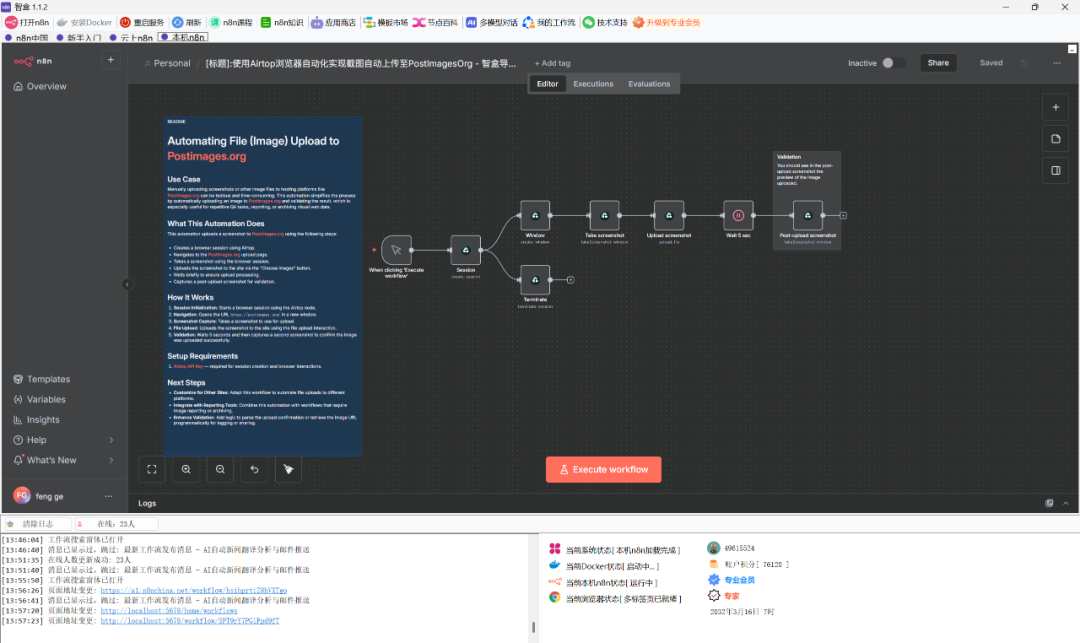Open the a1.n8nchina.net workflow link in log
This screenshot has width=1080, height=643.
coord(194,590)
